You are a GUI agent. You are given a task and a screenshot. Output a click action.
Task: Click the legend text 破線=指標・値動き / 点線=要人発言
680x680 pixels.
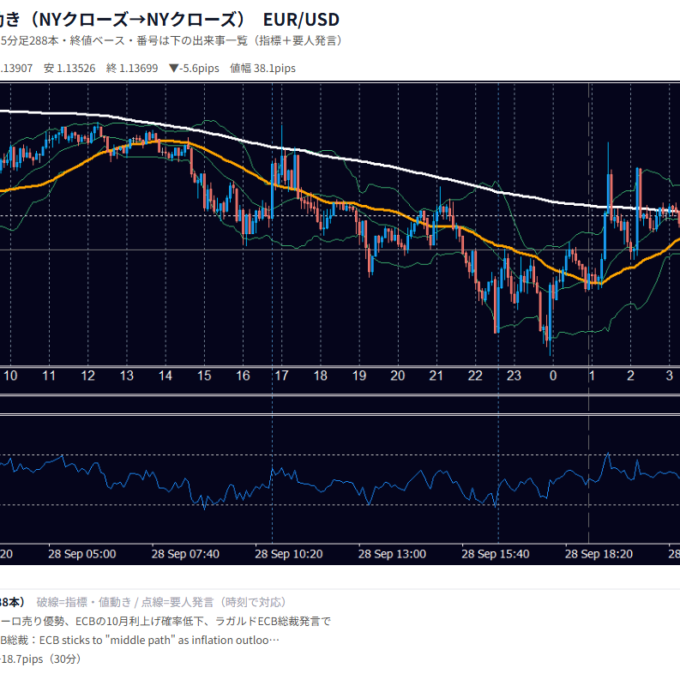pos(161,602)
